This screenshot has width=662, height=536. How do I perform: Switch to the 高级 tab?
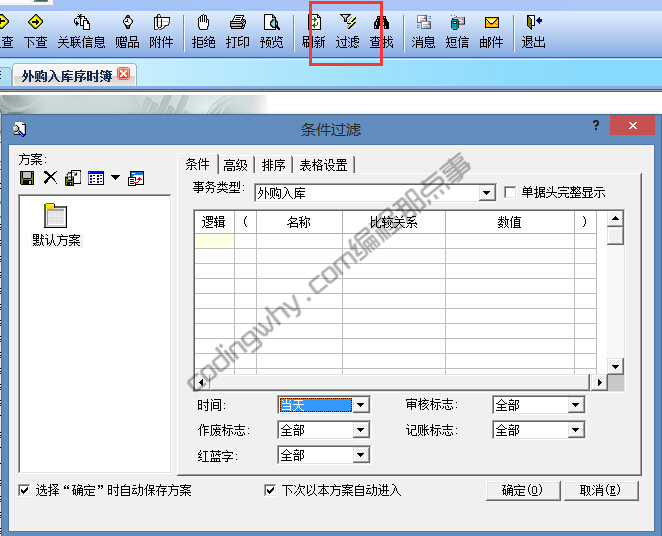click(x=235, y=165)
